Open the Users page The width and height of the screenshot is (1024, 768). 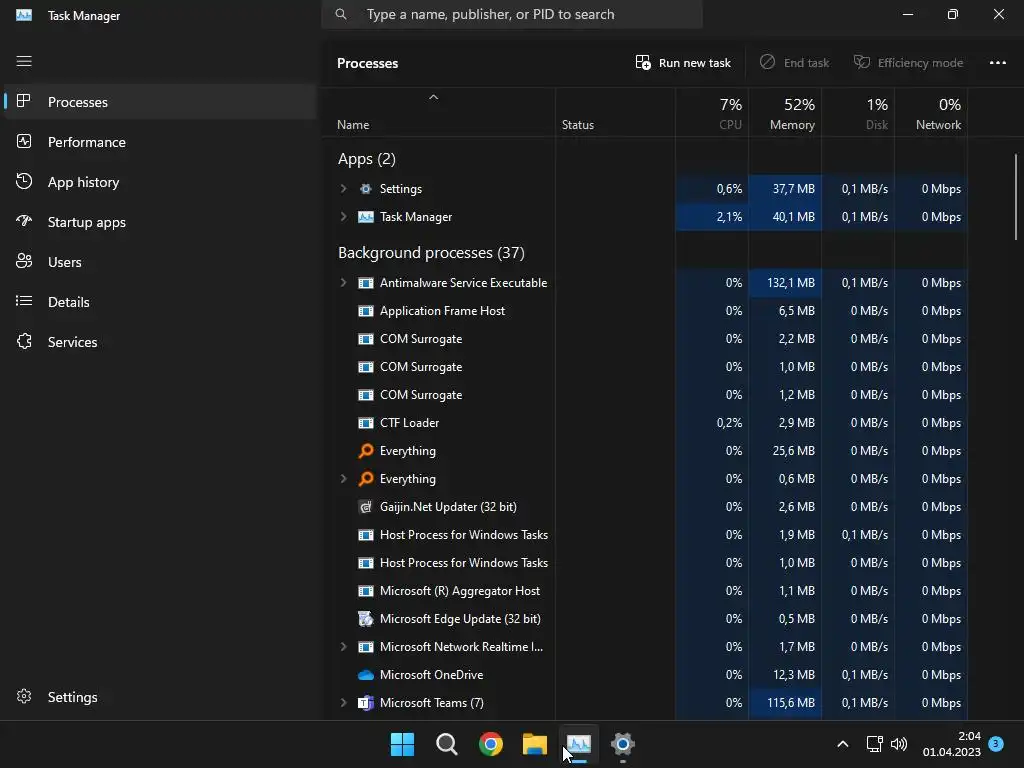(x=159, y=261)
